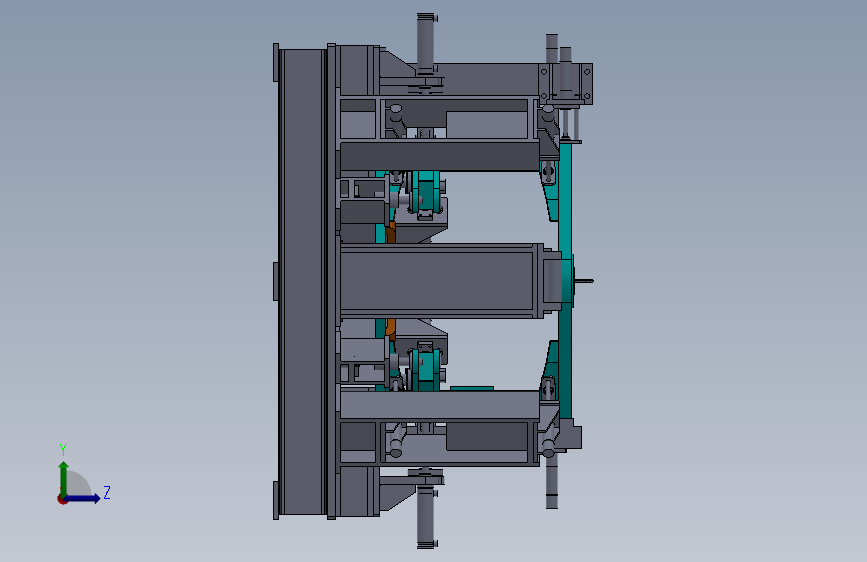This screenshot has height=562, width=867.
Task: Select the orange component above the central block
Action: tap(391, 232)
